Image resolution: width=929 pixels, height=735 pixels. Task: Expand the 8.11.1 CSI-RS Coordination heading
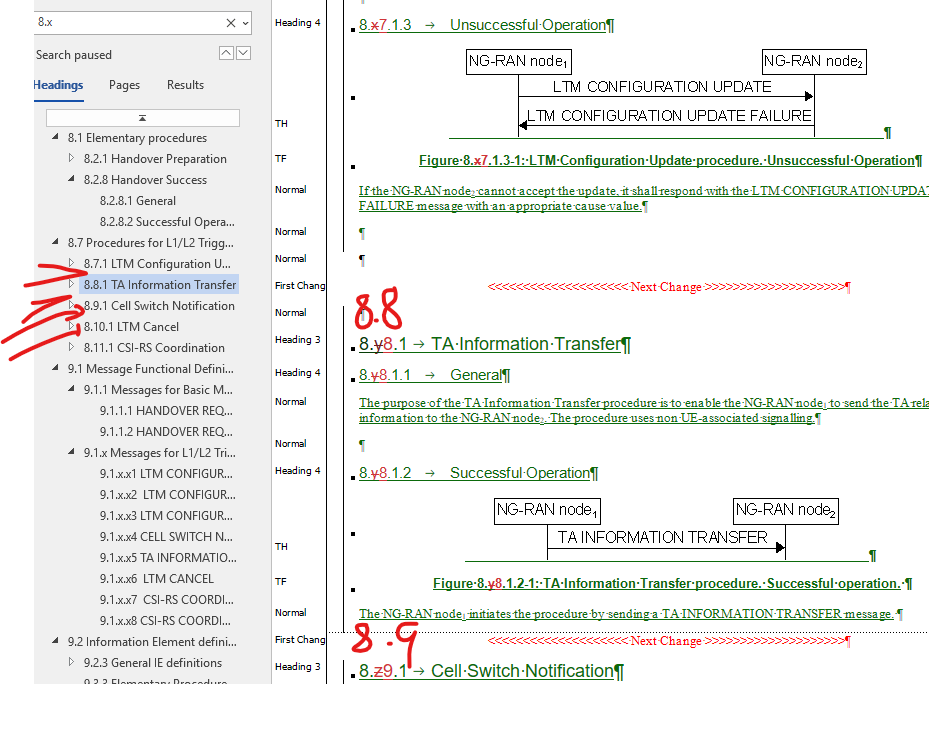[72, 348]
